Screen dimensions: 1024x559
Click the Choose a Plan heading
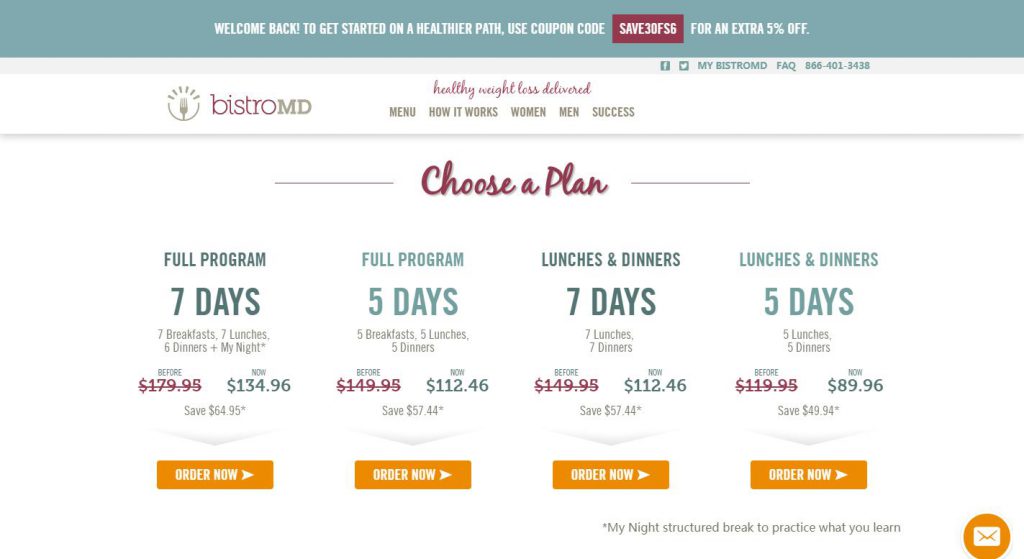click(514, 181)
